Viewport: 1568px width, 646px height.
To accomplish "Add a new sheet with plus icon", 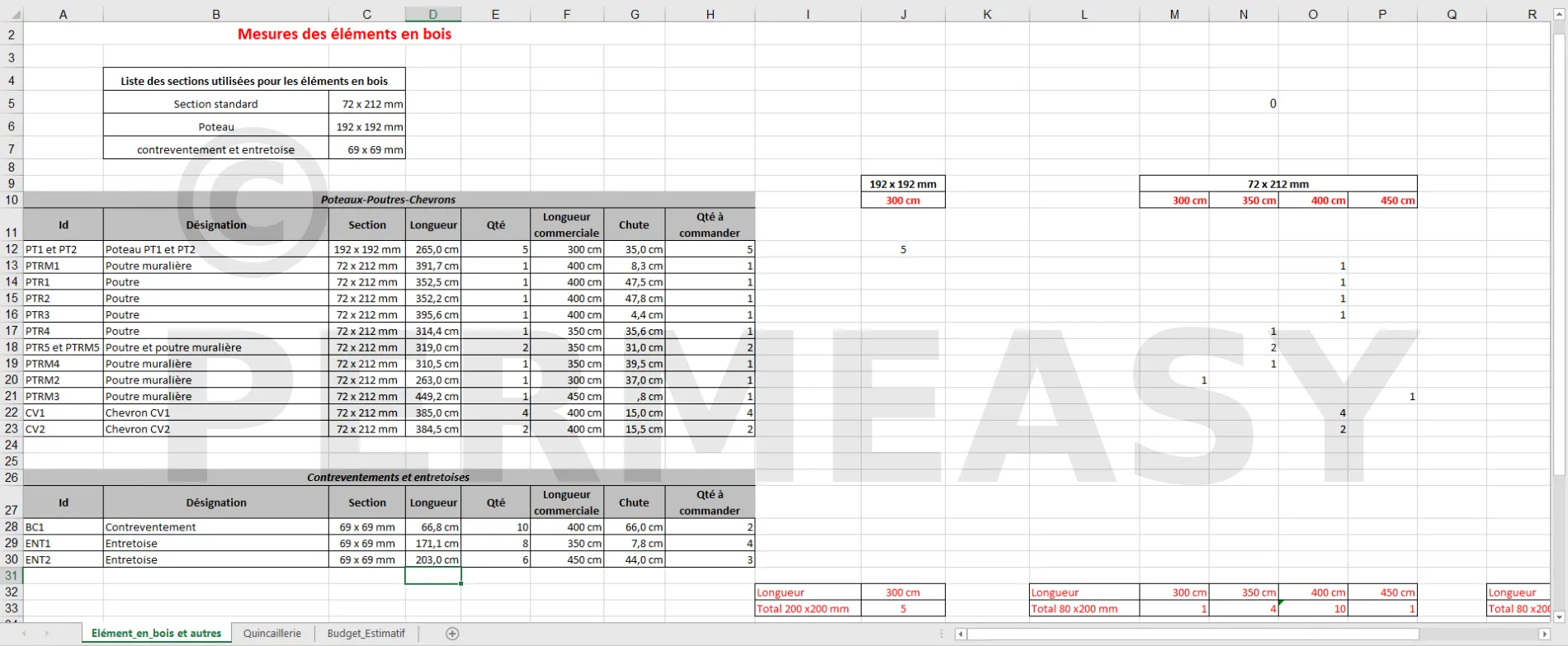I will pyautogui.click(x=452, y=634).
